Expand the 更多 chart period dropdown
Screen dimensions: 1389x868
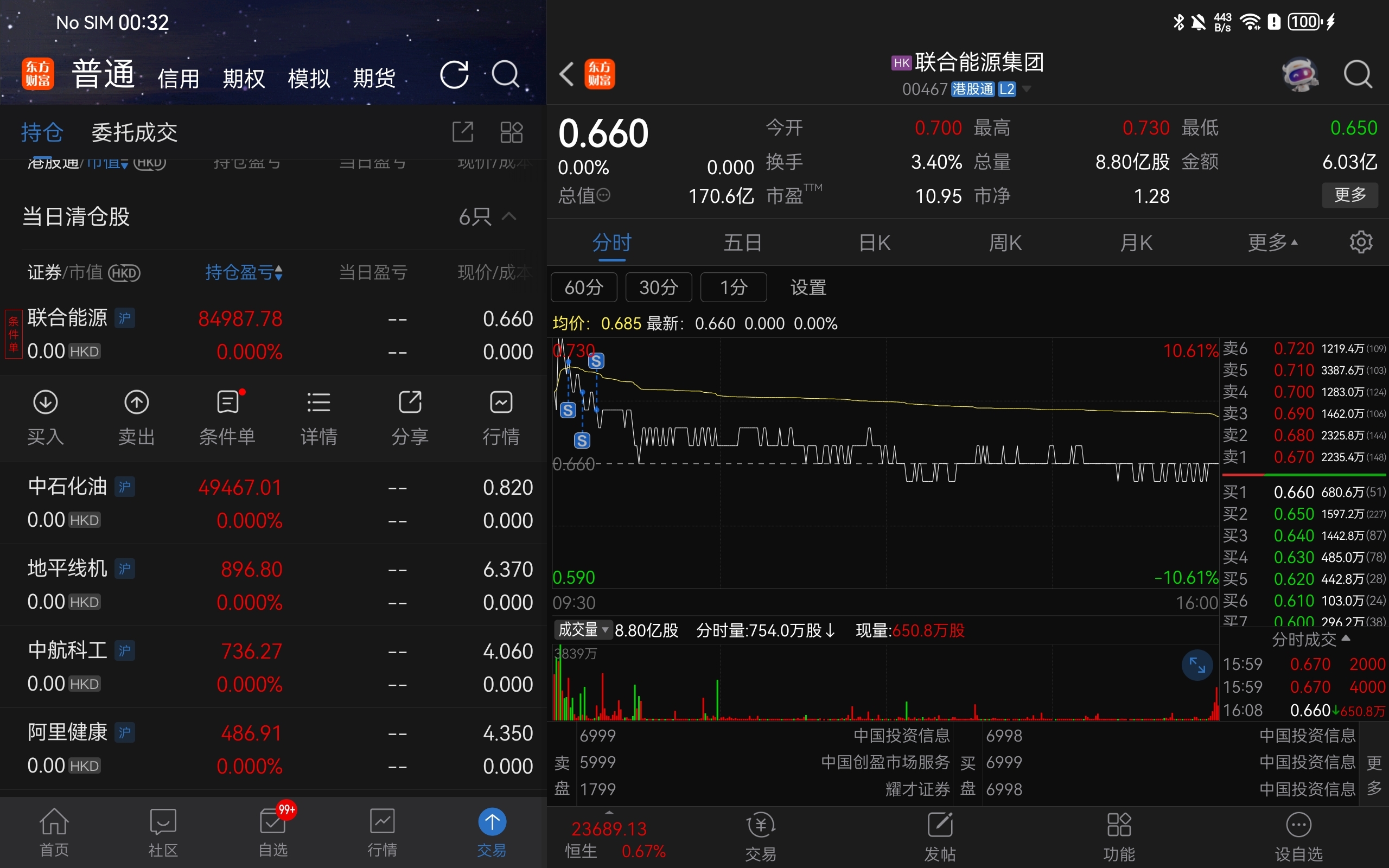tap(1272, 243)
